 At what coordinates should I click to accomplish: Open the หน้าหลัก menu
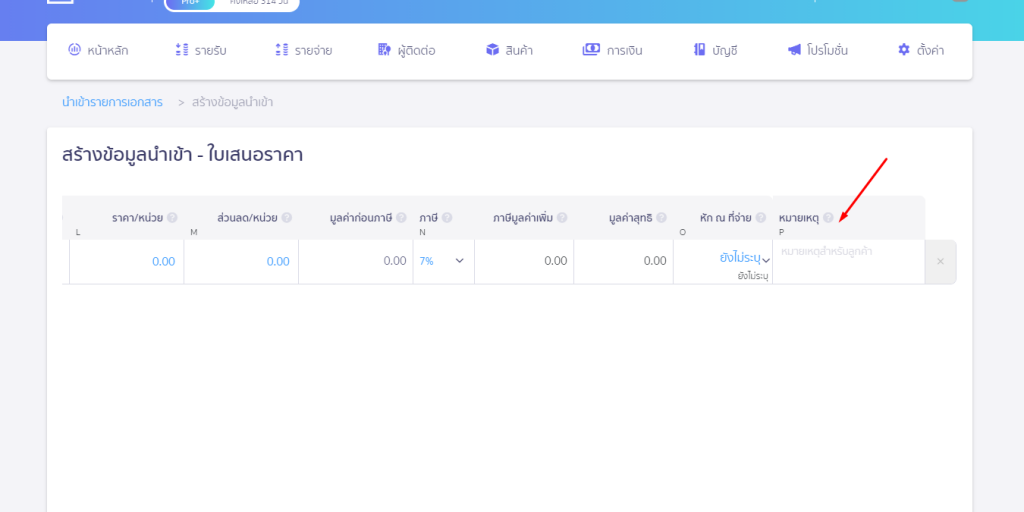98,50
